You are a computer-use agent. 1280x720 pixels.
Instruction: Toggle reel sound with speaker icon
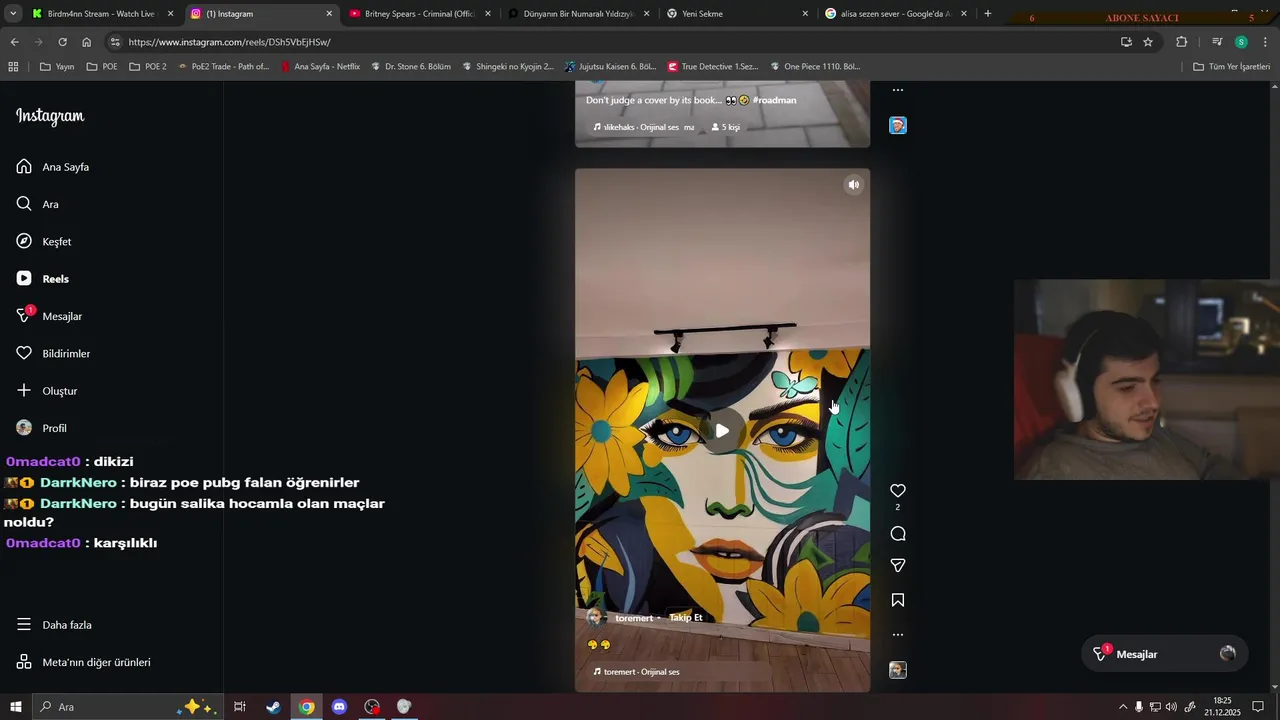[x=853, y=185]
